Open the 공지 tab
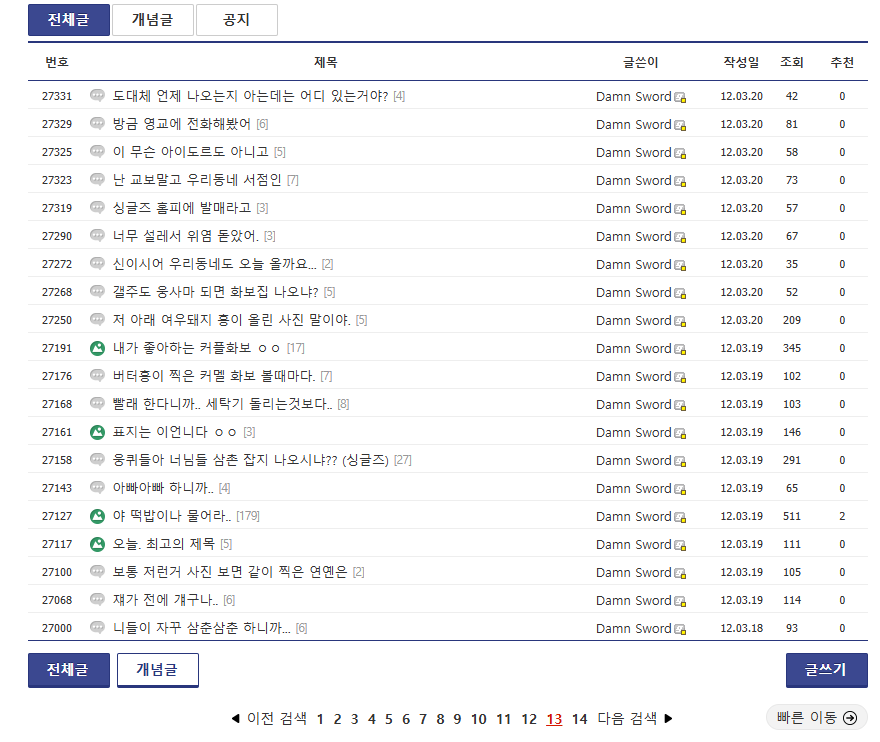 click(x=236, y=20)
